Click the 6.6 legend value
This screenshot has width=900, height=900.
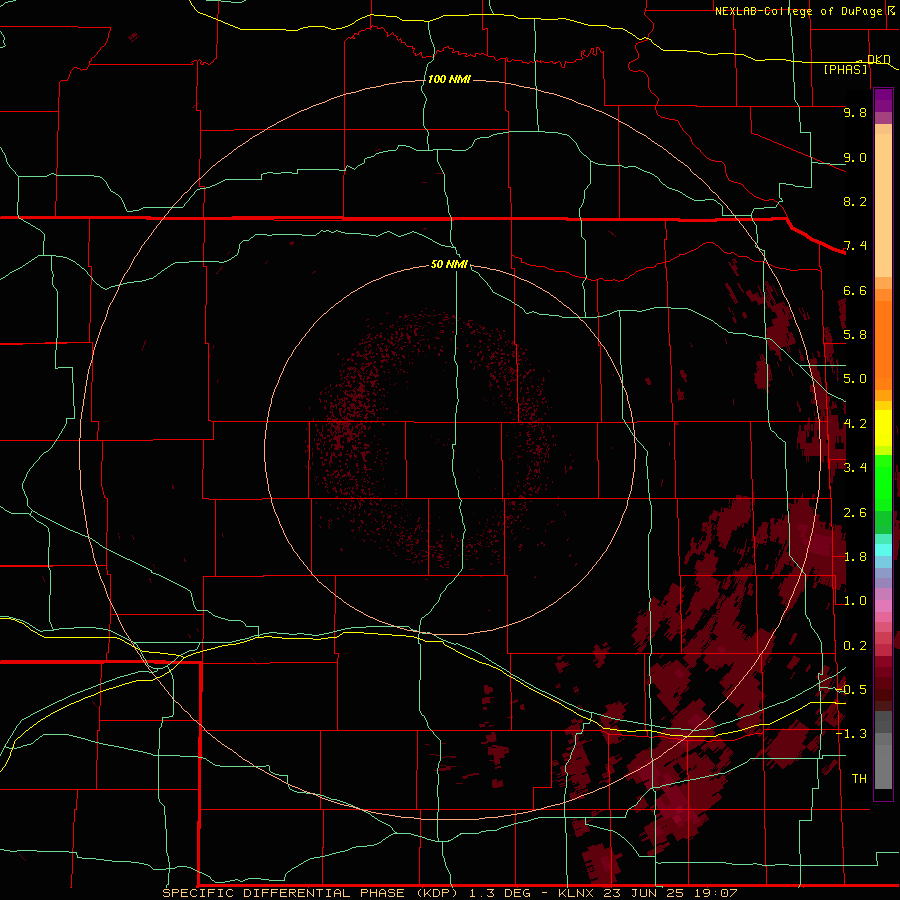pos(855,290)
